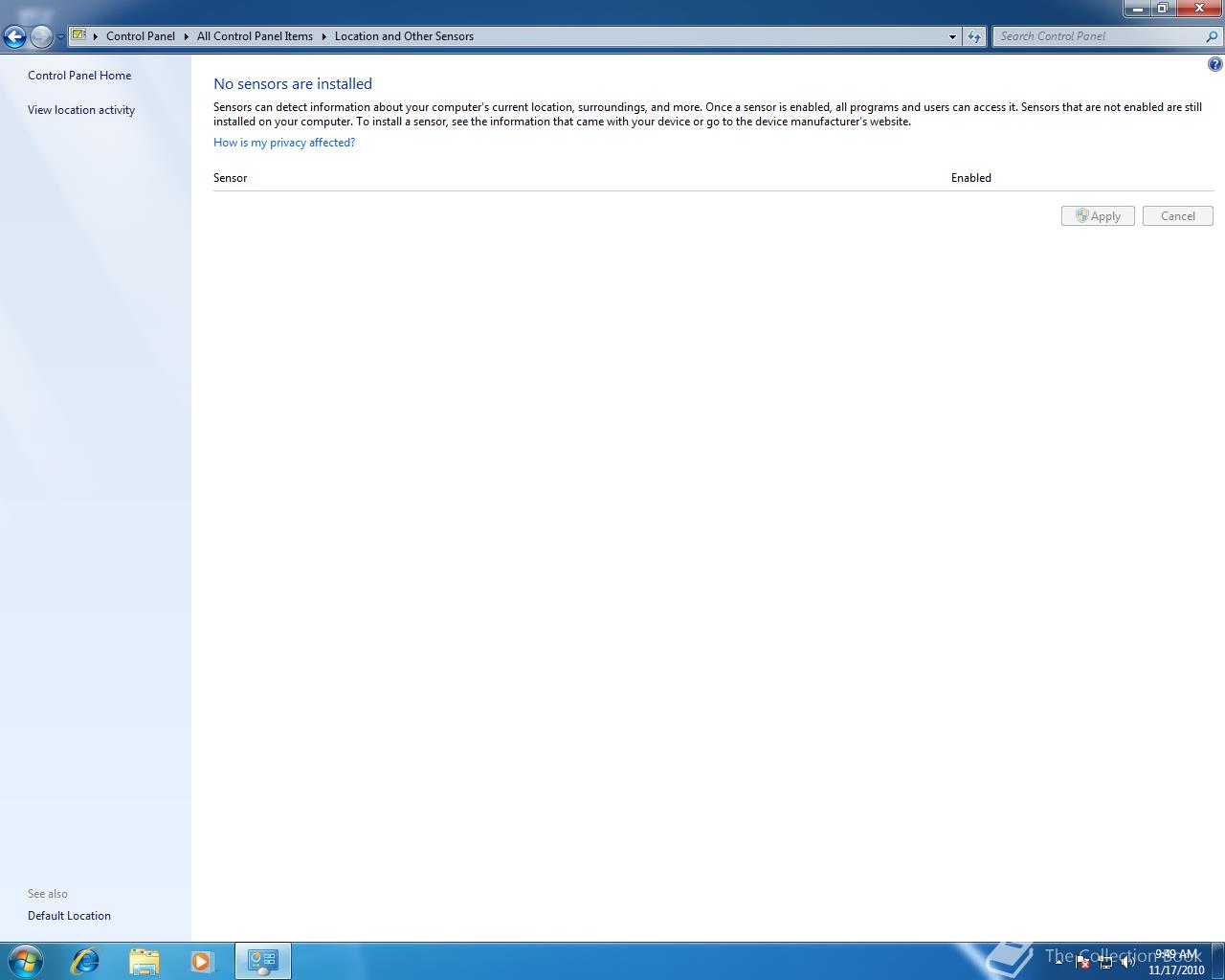Open the Start menu
This screenshot has width=1225, height=980.
pos(24,960)
